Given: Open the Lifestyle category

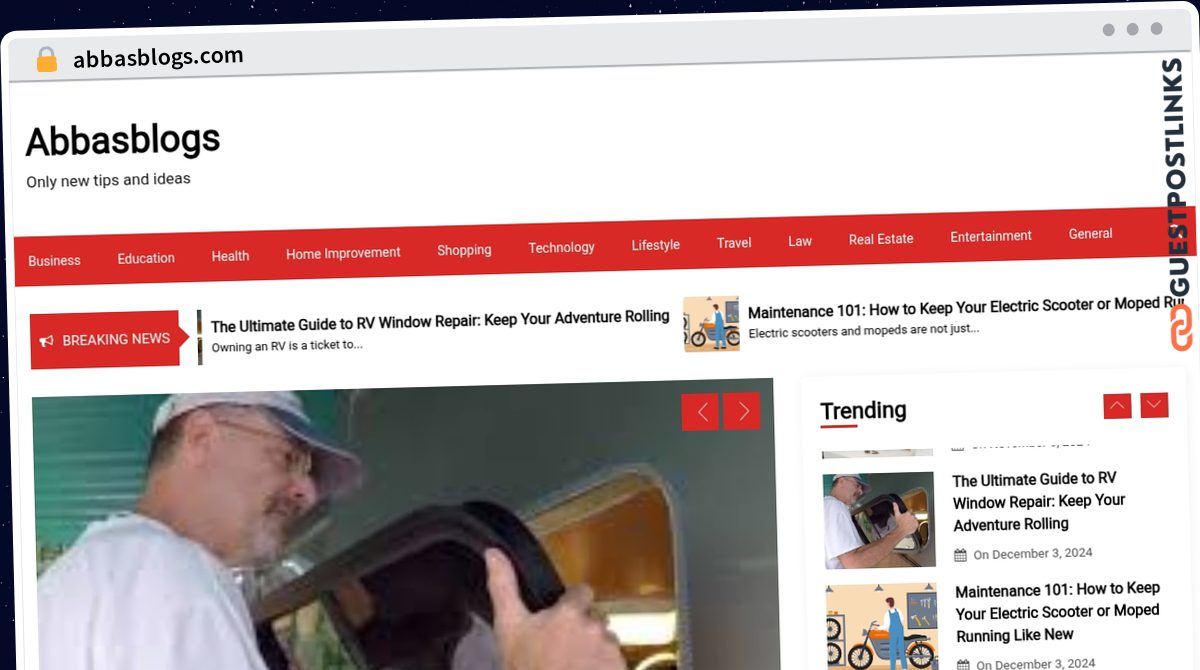Looking at the screenshot, I should pyautogui.click(x=655, y=245).
